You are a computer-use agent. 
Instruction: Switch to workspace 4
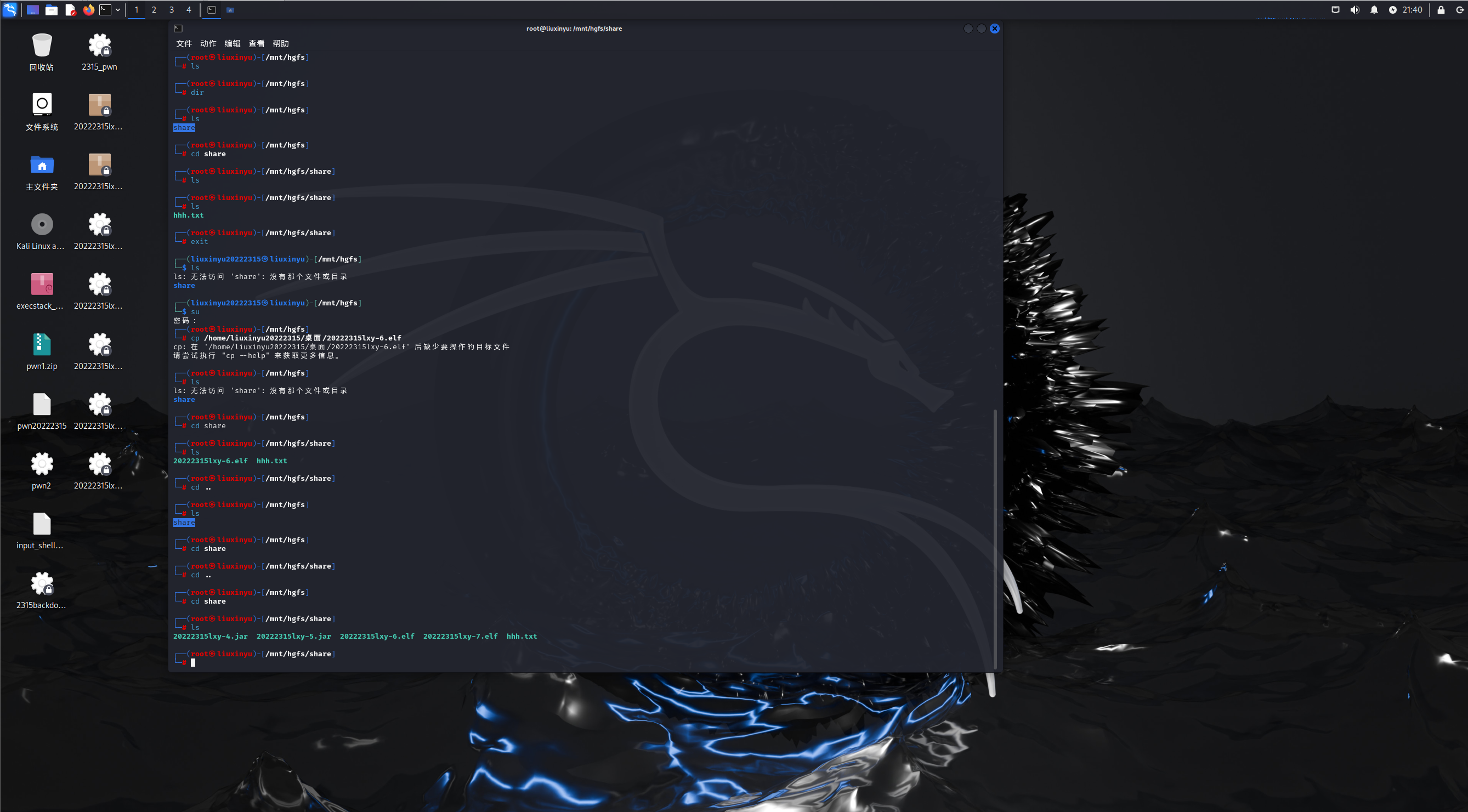click(189, 10)
